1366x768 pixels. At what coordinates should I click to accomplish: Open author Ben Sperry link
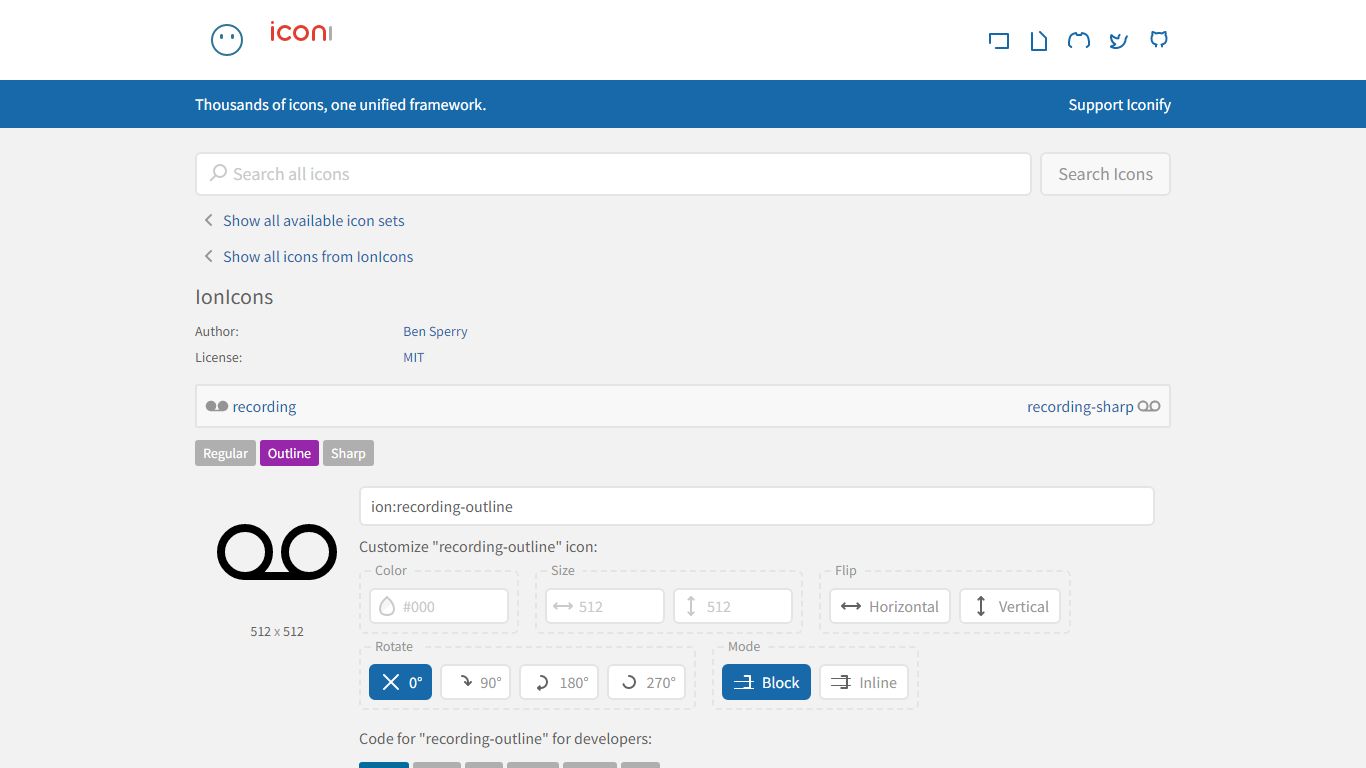(435, 331)
